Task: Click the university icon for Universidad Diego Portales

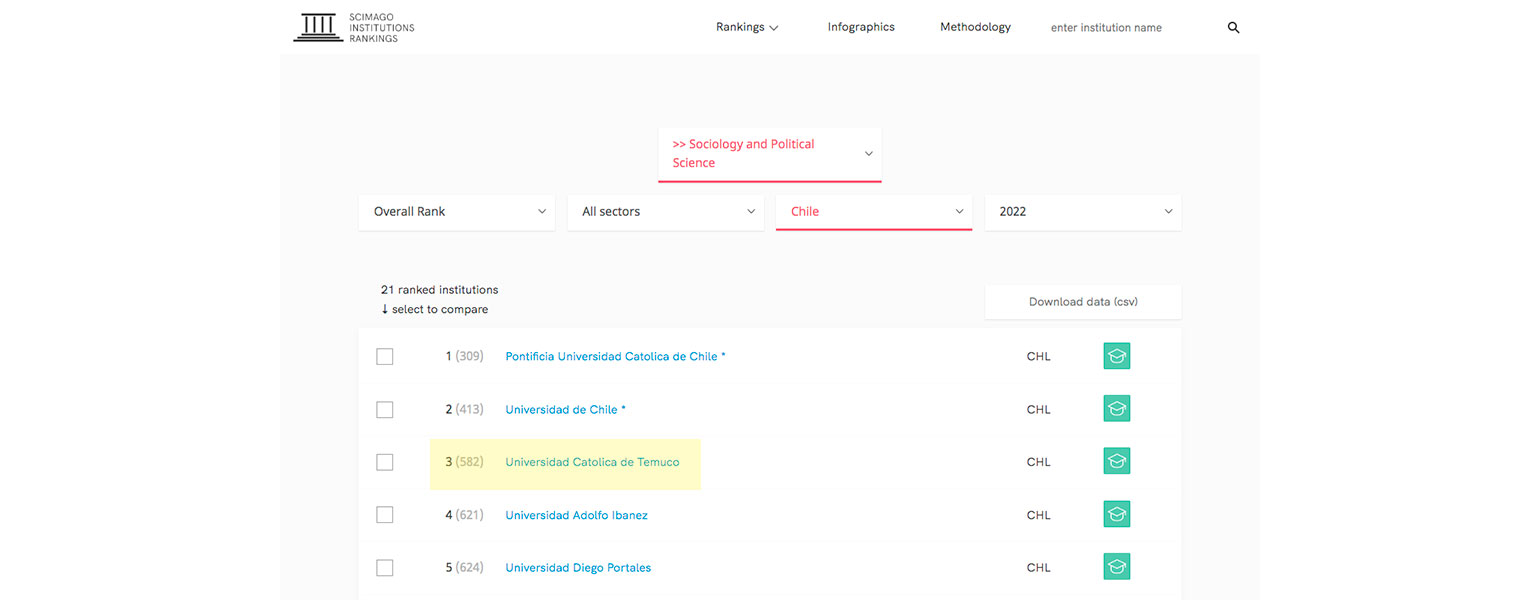Action: (x=1117, y=567)
